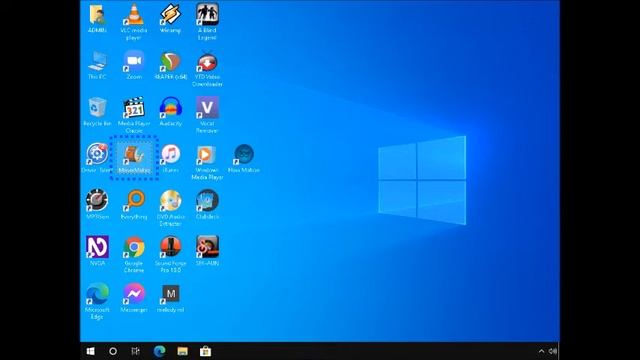
Task: Open the volume speaker control
Action: pos(553,351)
